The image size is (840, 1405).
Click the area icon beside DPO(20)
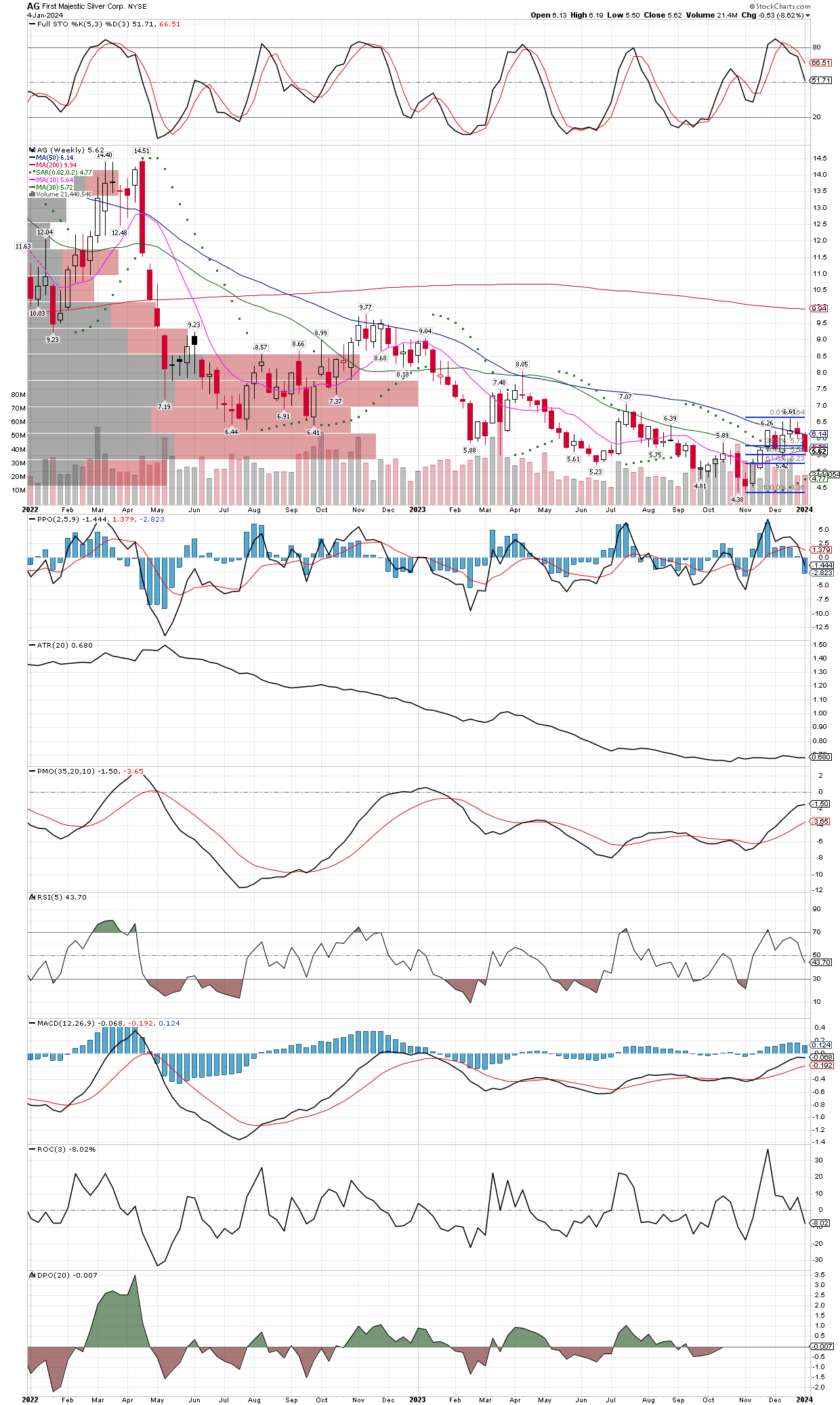coord(32,1275)
